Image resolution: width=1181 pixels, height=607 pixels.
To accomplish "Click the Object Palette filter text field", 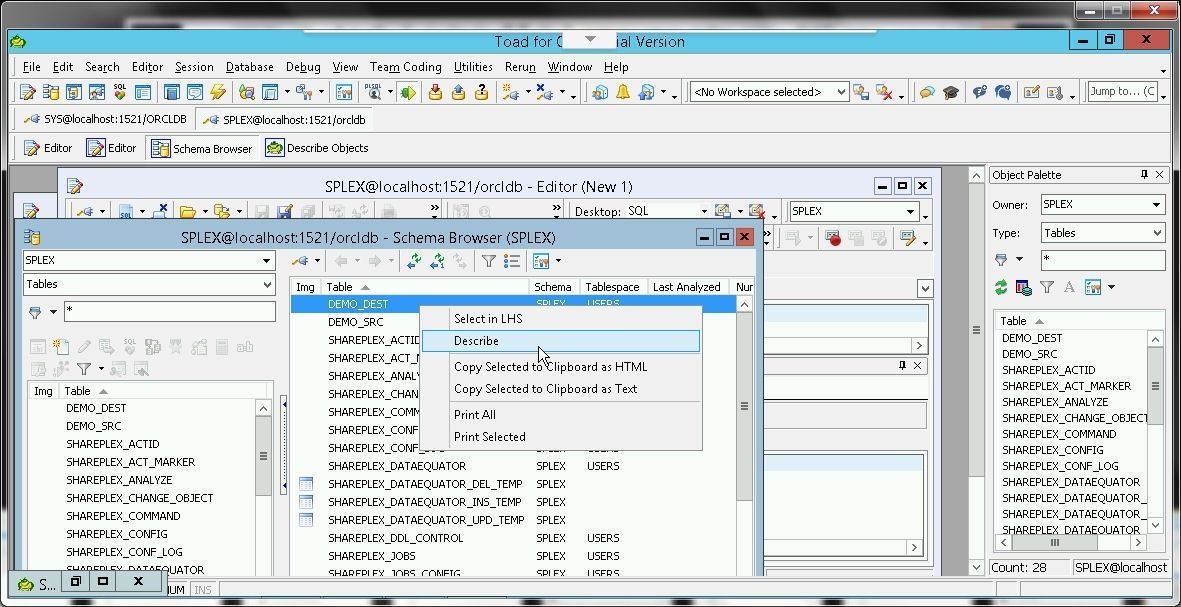I will coord(1103,260).
